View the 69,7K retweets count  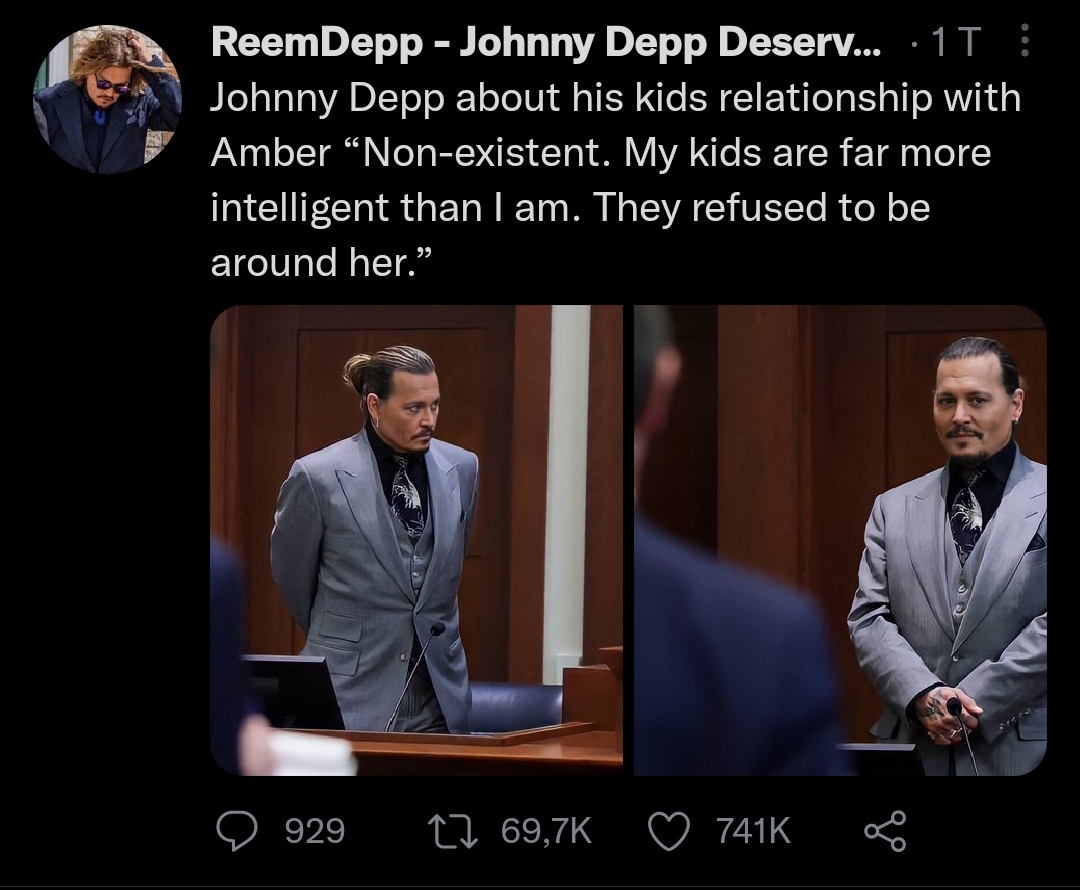coord(547,831)
